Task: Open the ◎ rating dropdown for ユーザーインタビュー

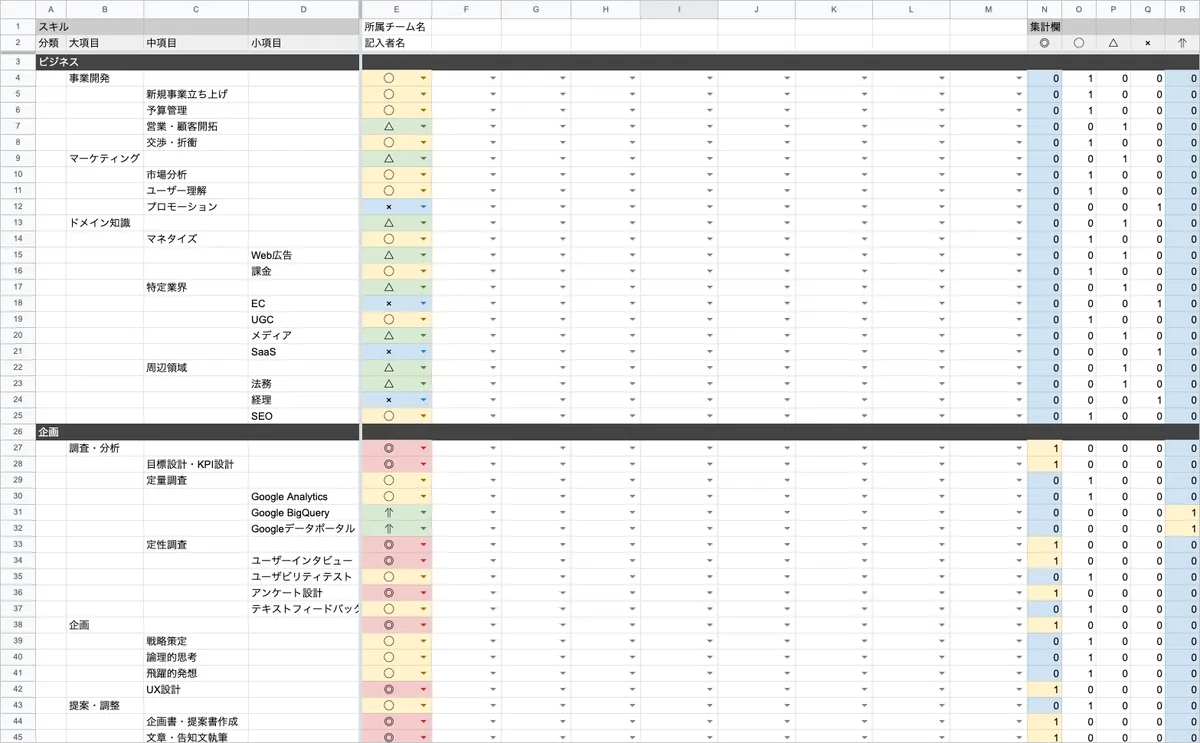Action: point(424,561)
